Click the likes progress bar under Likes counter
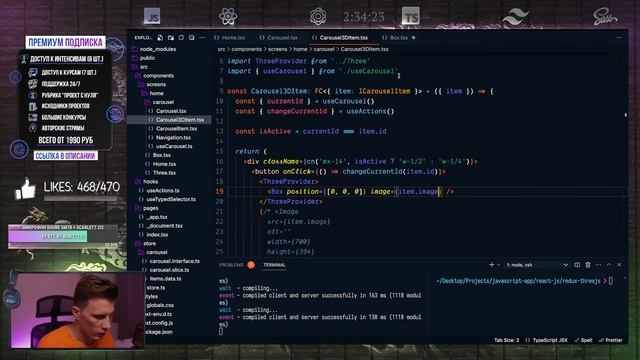 [80, 198]
